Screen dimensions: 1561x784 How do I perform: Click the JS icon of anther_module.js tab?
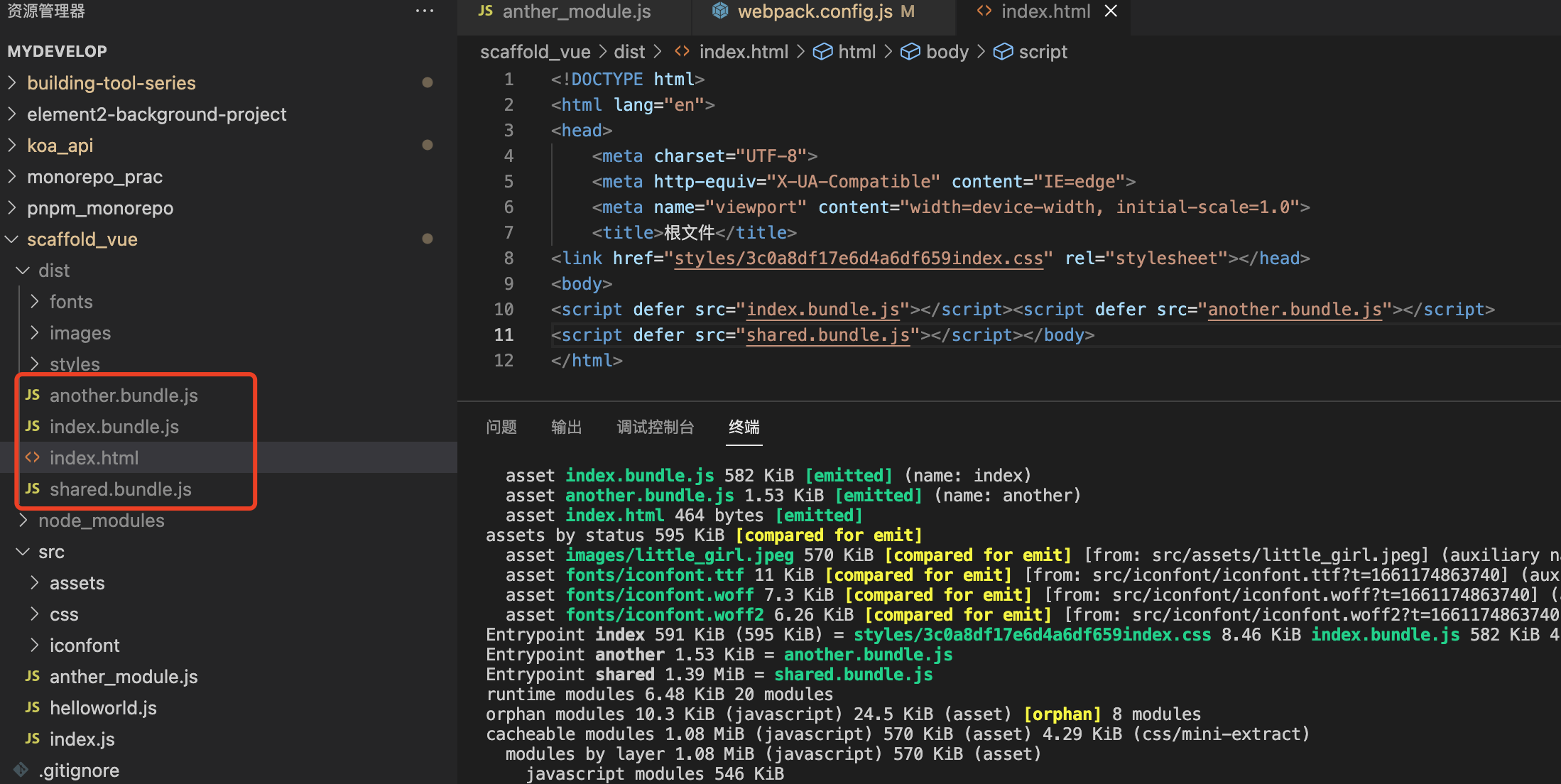pyautogui.click(x=486, y=11)
